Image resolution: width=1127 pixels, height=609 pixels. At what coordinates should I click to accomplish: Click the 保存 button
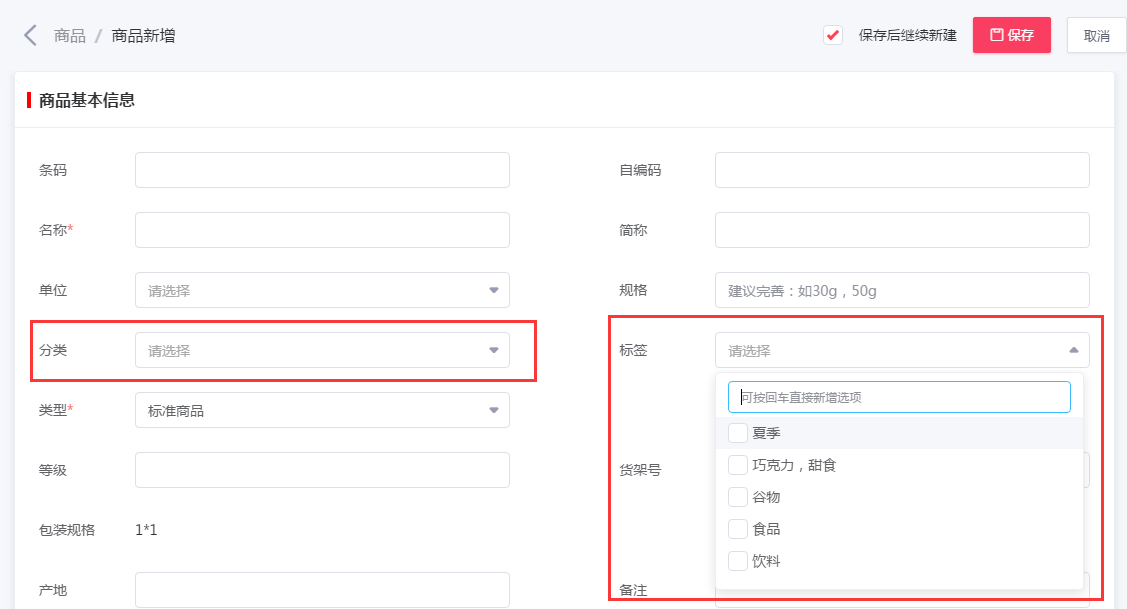(1011, 35)
